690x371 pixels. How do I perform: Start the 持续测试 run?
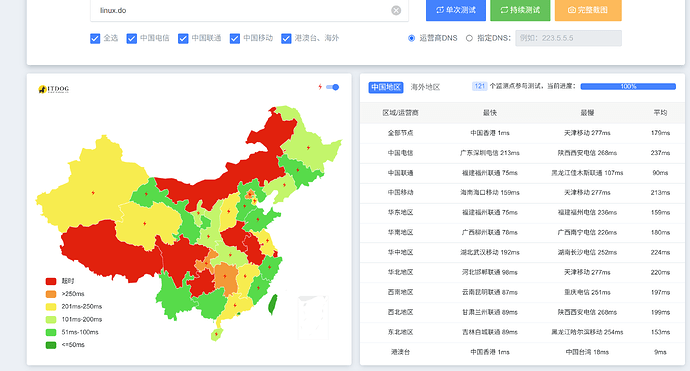[x=520, y=10]
